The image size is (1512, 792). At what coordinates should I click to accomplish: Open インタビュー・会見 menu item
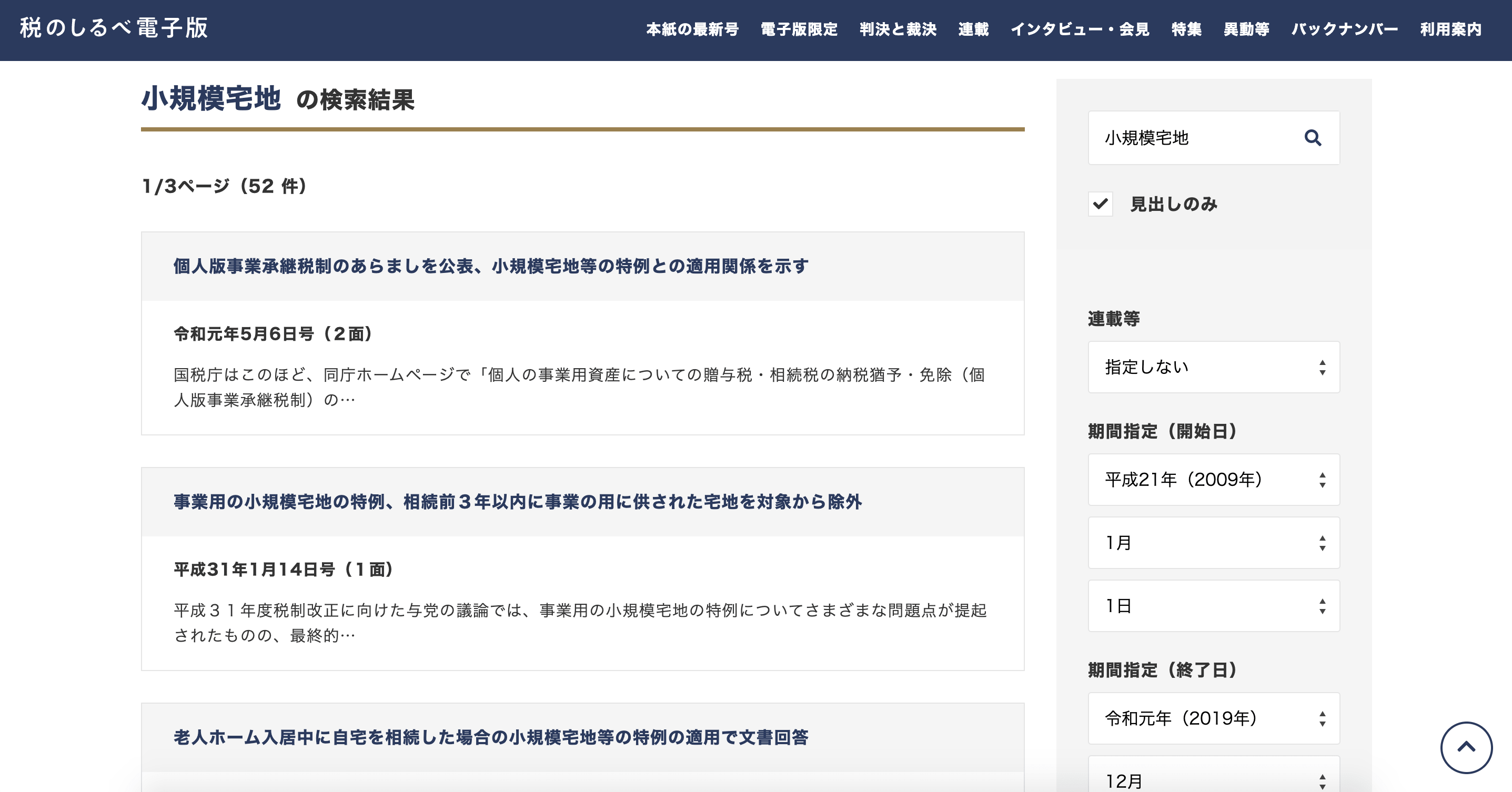coord(1080,29)
